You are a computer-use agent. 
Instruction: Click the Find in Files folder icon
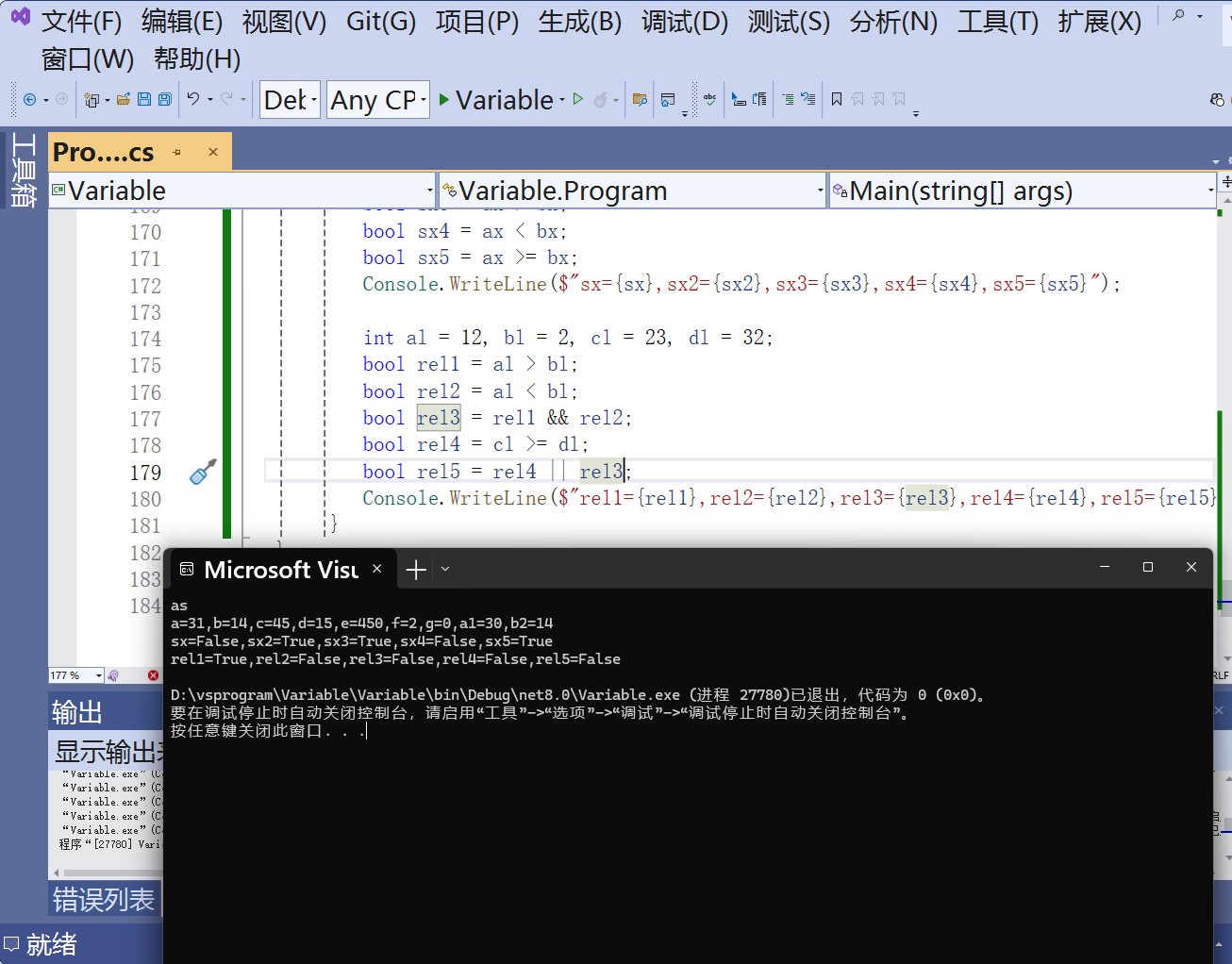tap(640, 99)
